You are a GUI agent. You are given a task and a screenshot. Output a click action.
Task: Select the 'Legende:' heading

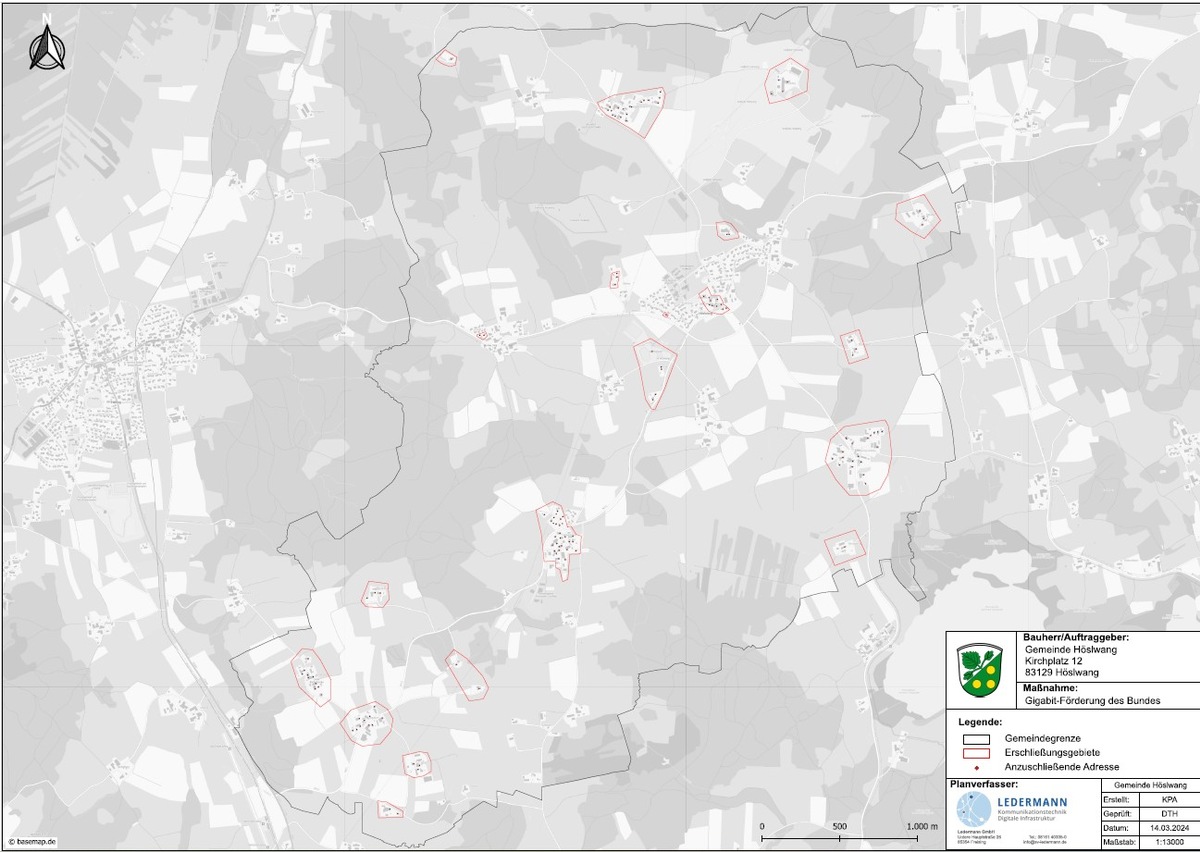[x=981, y=722]
